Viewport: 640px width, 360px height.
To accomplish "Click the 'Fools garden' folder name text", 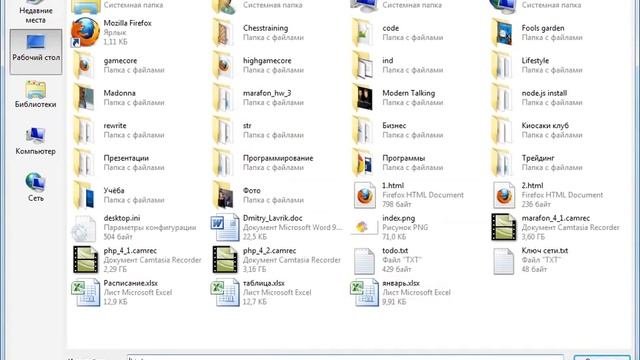I will click(x=543, y=28).
